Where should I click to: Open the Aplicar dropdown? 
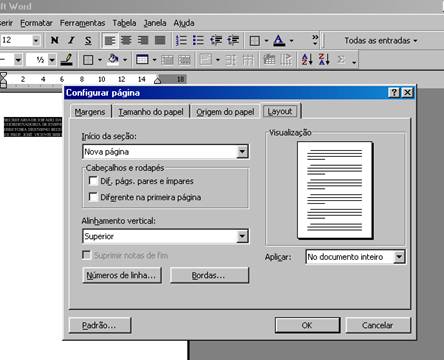click(x=399, y=257)
